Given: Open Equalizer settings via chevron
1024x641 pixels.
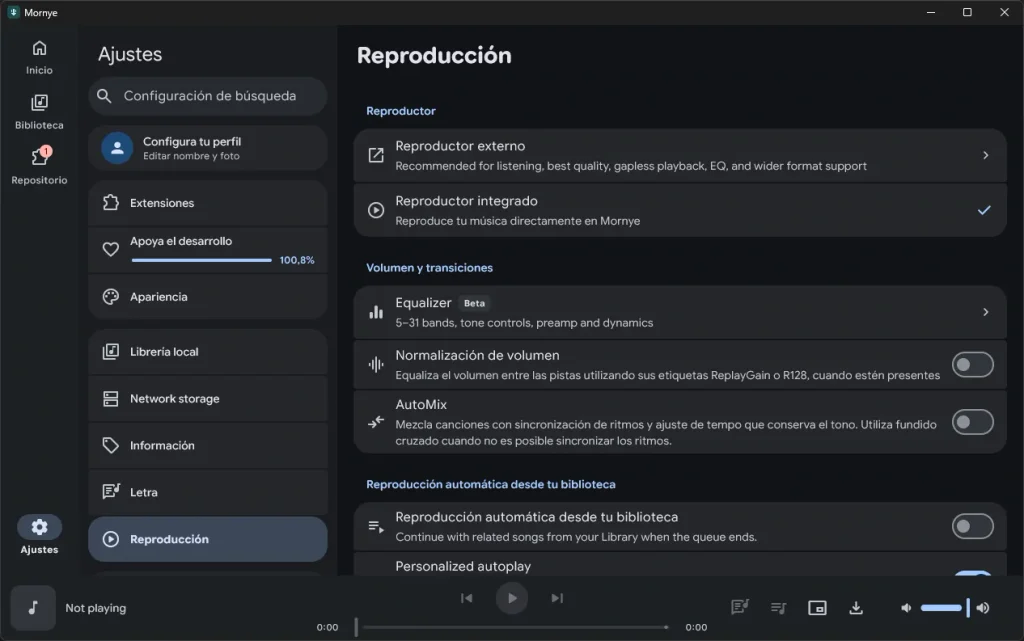Looking at the screenshot, I should (x=985, y=312).
